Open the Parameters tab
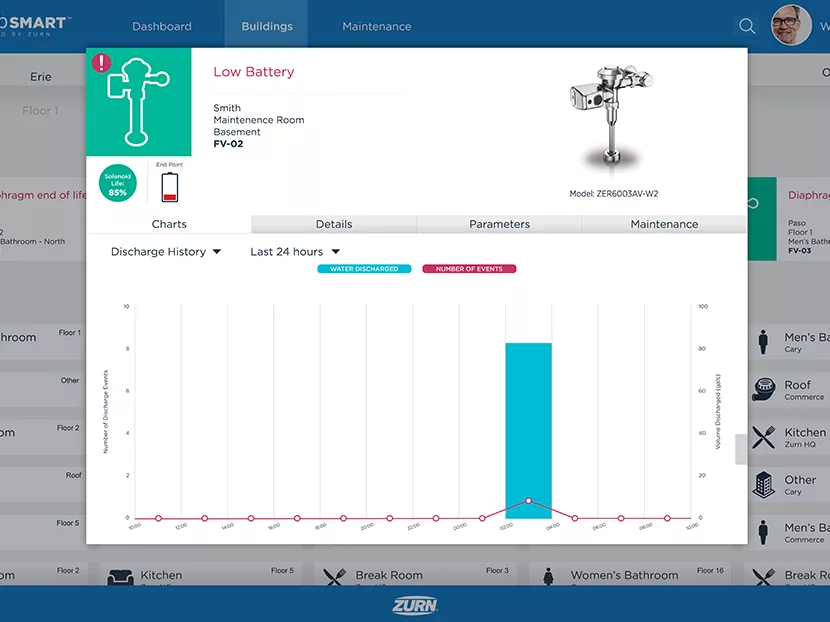The image size is (830, 622). 499,224
